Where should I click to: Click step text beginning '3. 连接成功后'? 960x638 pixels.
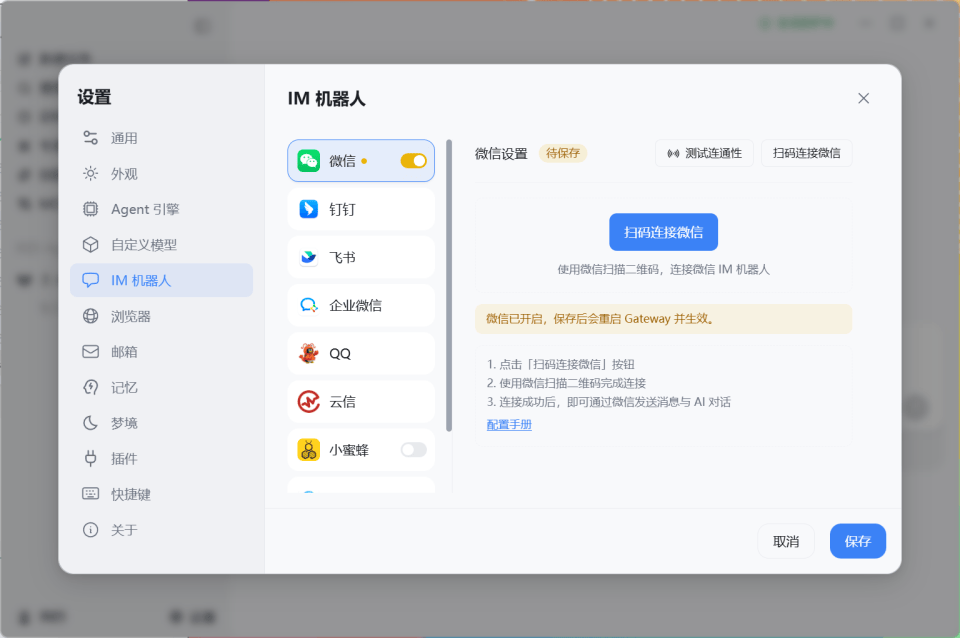(x=609, y=402)
